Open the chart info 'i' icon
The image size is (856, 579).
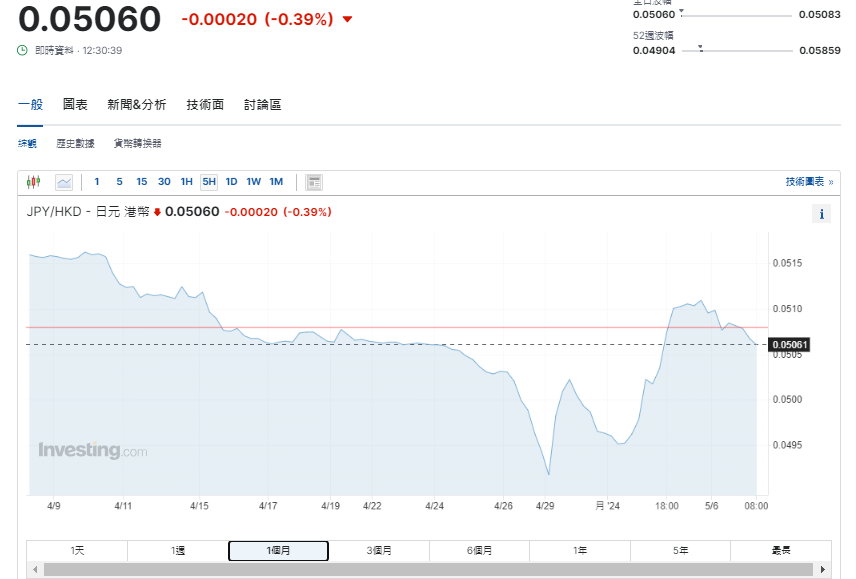[820, 213]
